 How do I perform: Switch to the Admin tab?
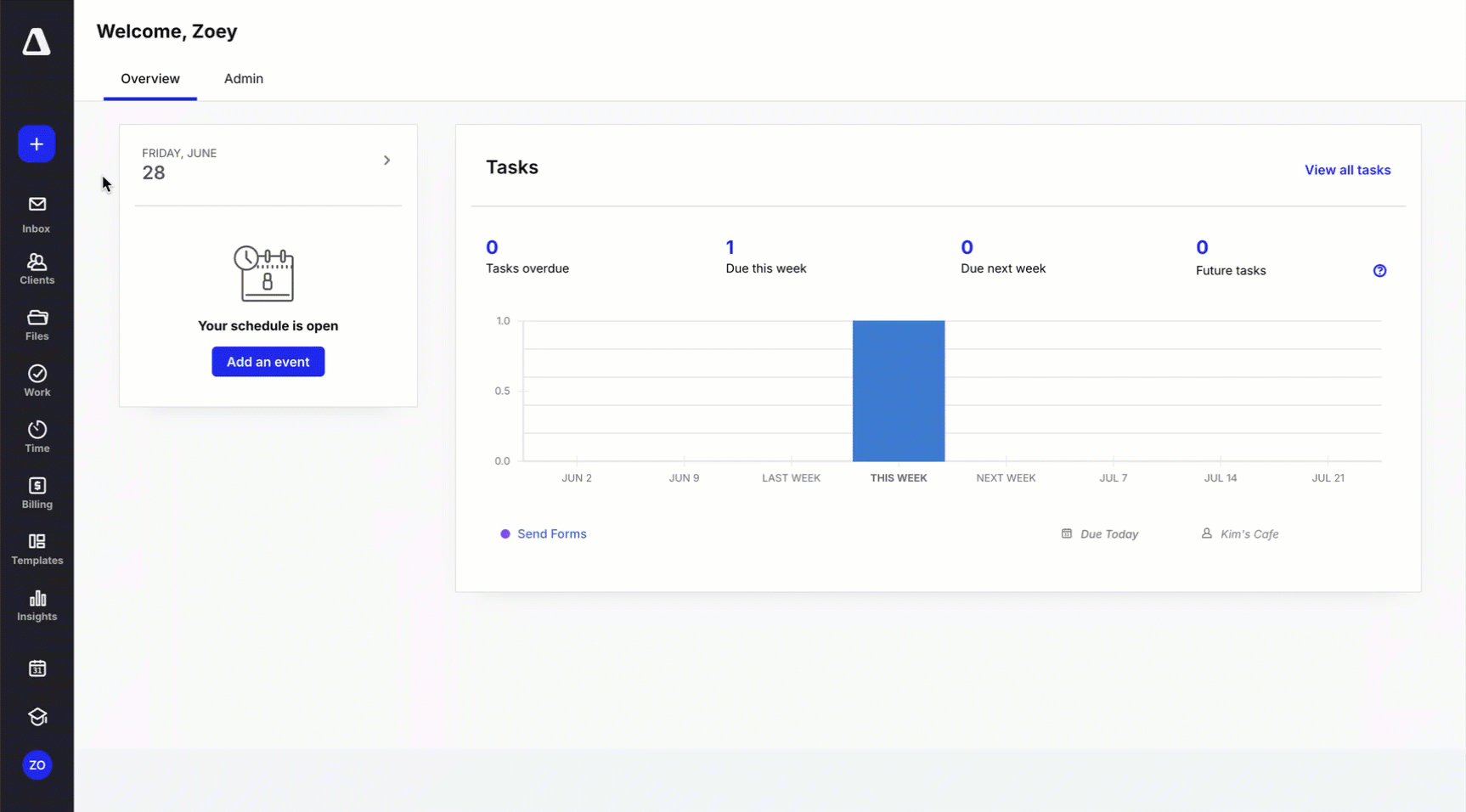click(243, 78)
